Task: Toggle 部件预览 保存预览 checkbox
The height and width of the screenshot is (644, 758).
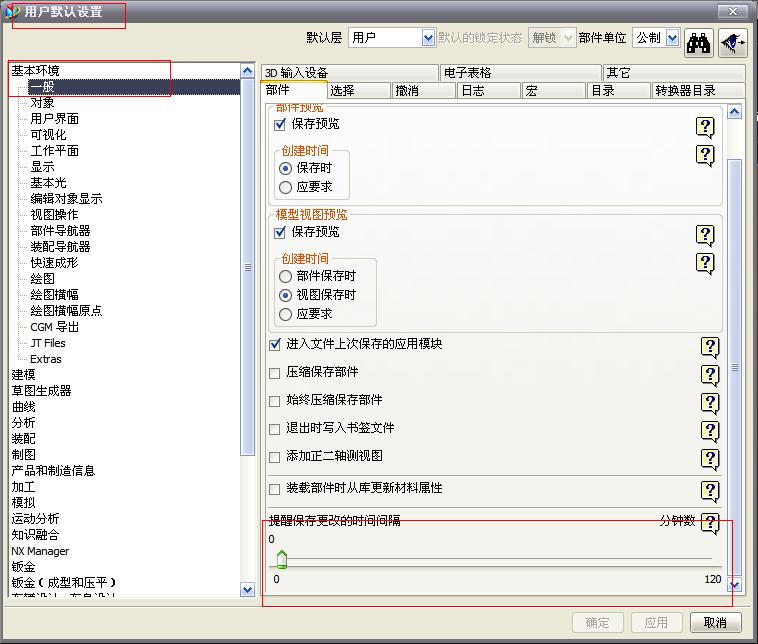Action: [280, 125]
